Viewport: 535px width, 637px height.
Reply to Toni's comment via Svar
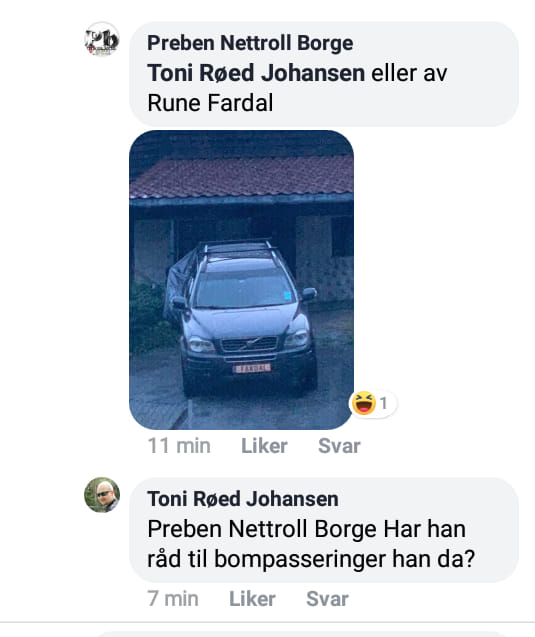pyautogui.click(x=327, y=599)
